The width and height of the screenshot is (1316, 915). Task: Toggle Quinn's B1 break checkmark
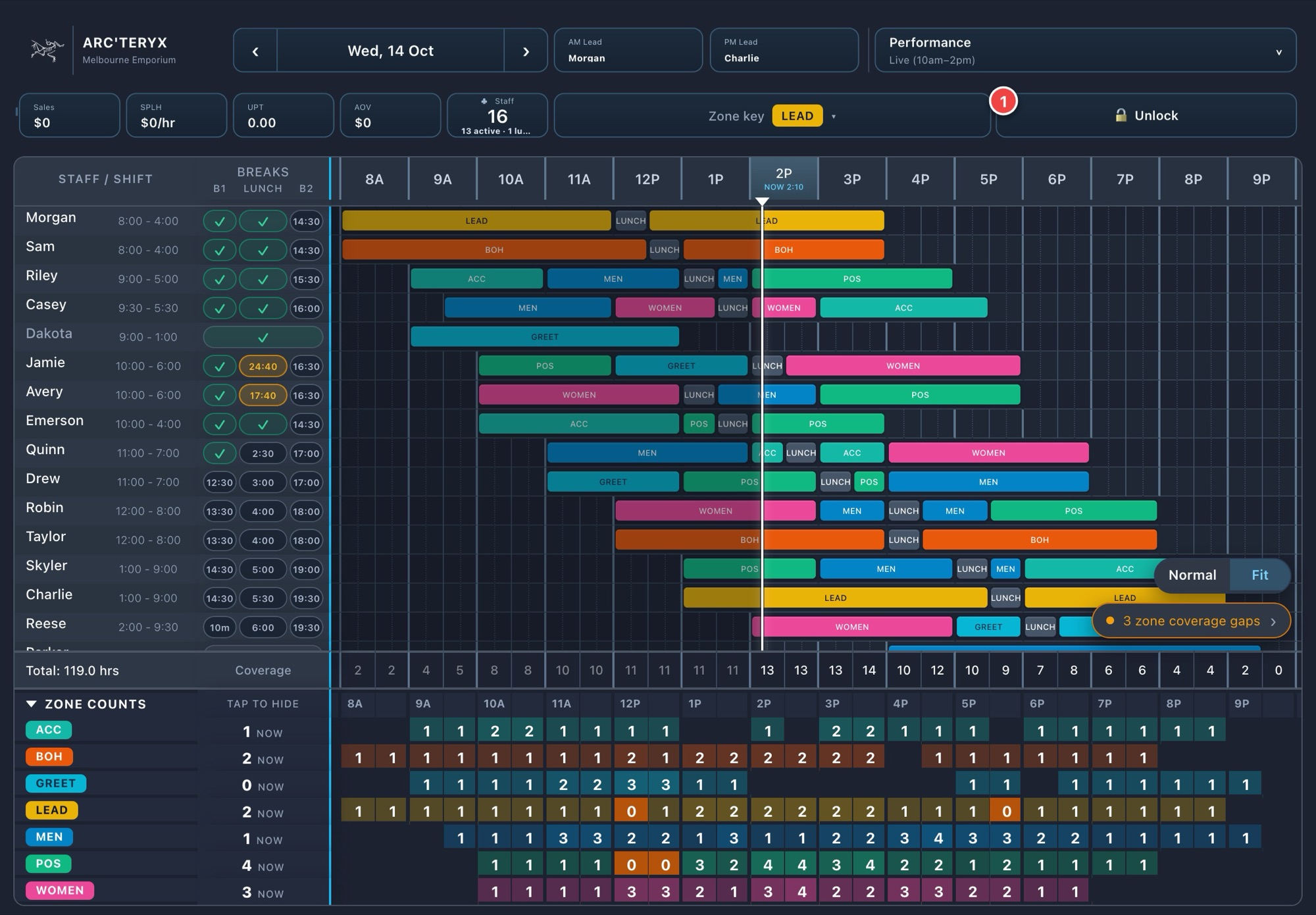pyautogui.click(x=220, y=453)
